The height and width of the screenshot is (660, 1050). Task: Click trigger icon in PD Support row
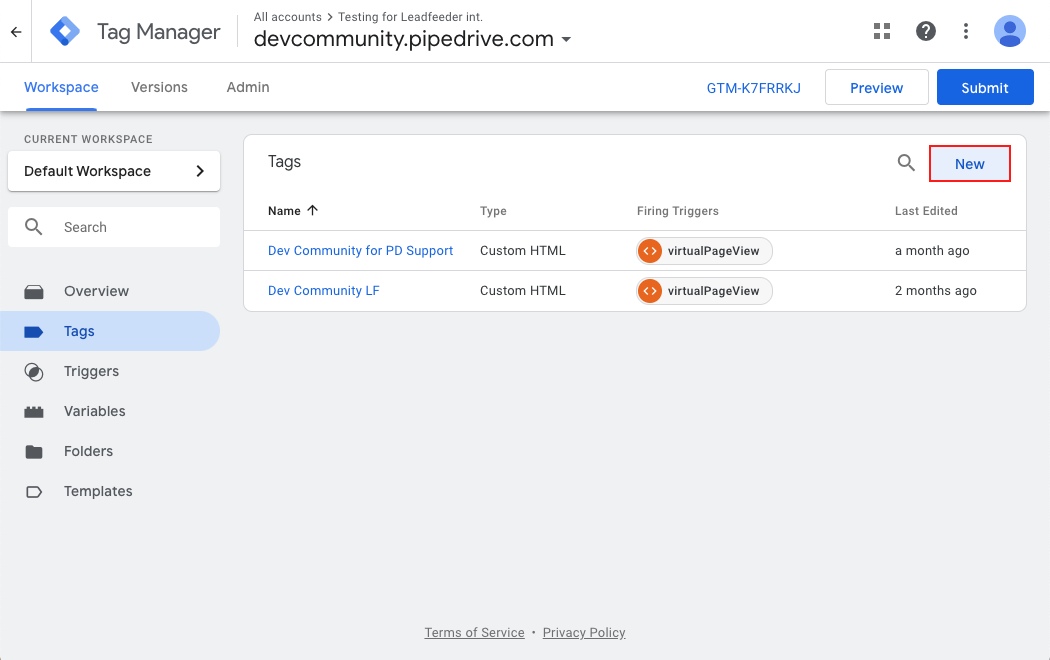pyautogui.click(x=650, y=251)
